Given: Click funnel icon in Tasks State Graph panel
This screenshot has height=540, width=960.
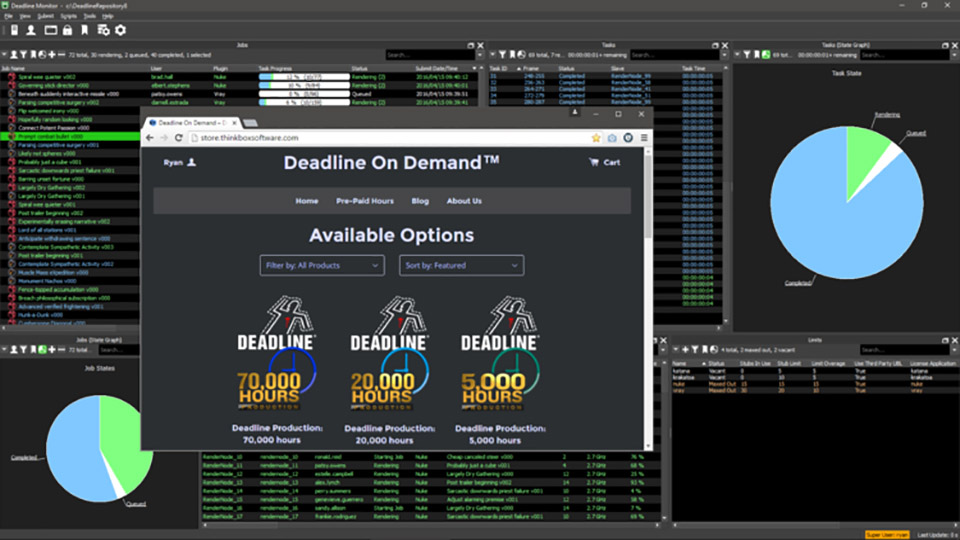Looking at the screenshot, I should 747,55.
